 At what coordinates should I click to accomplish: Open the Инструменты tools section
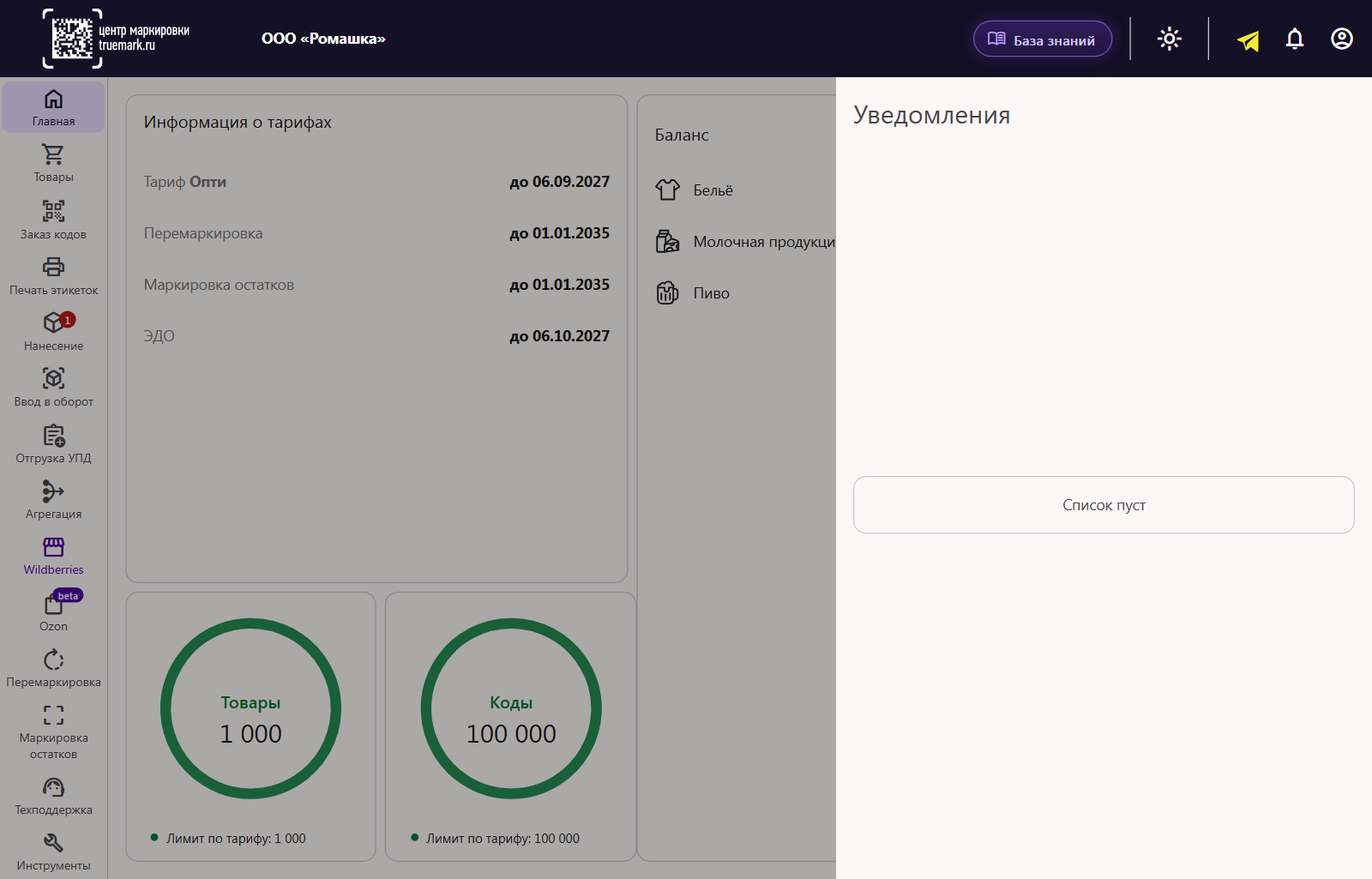53,852
